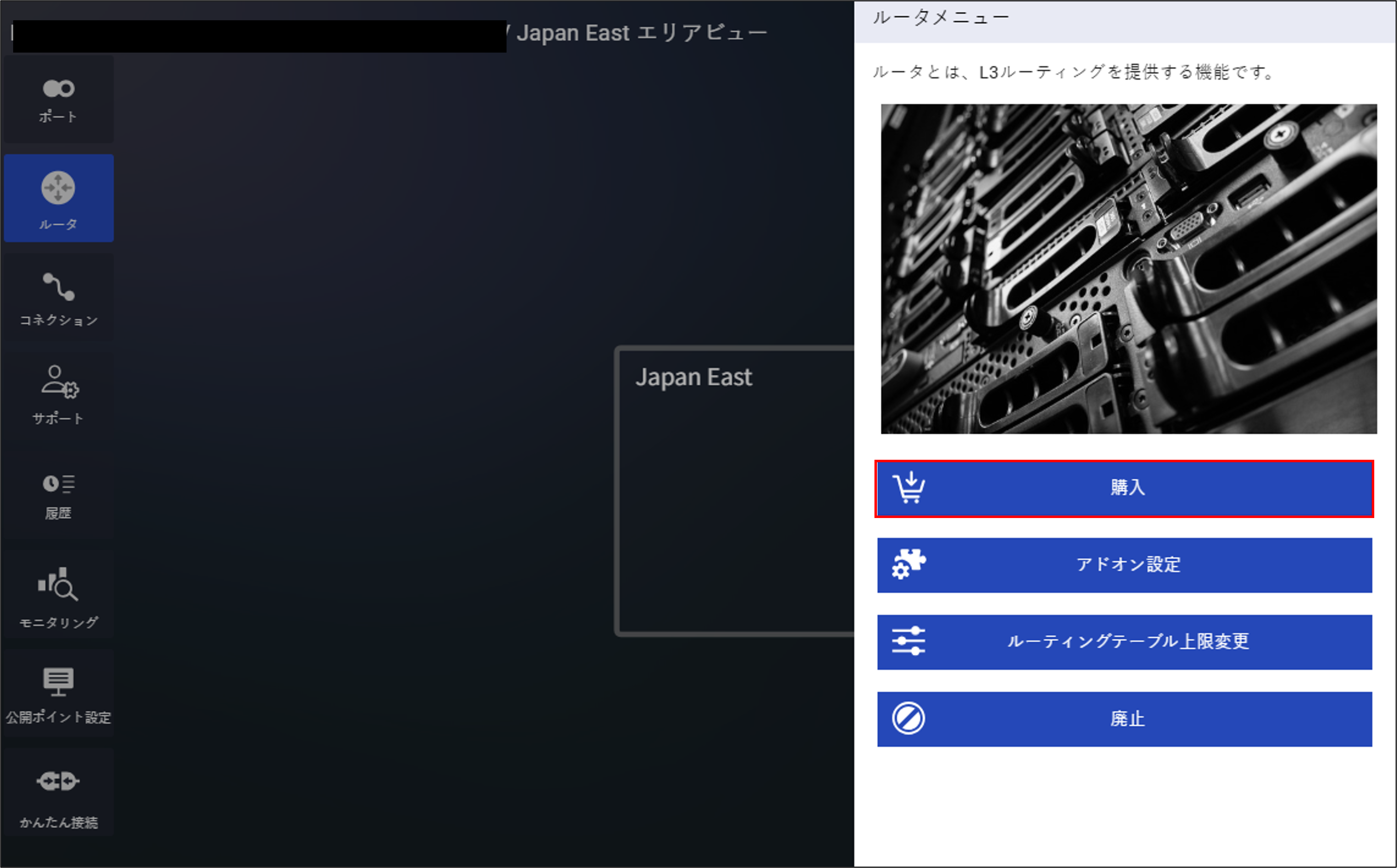The image size is (1397, 868).
Task: Click the 購入 purchase button
Action: 1124,489
